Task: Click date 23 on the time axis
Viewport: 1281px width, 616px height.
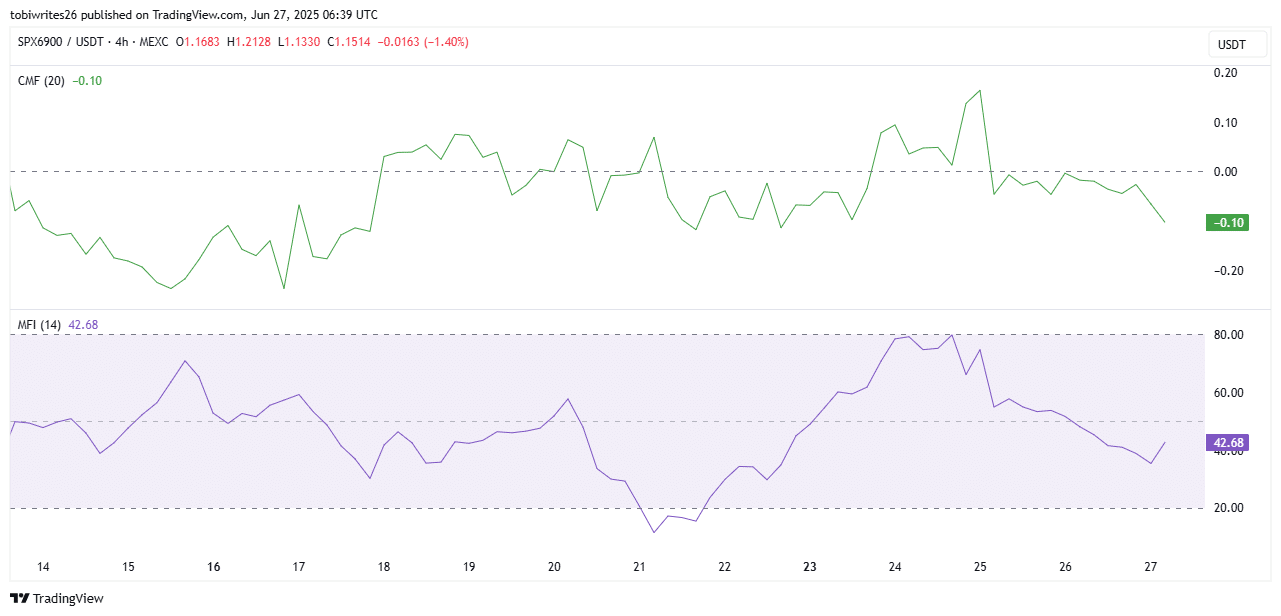Action: (809, 567)
